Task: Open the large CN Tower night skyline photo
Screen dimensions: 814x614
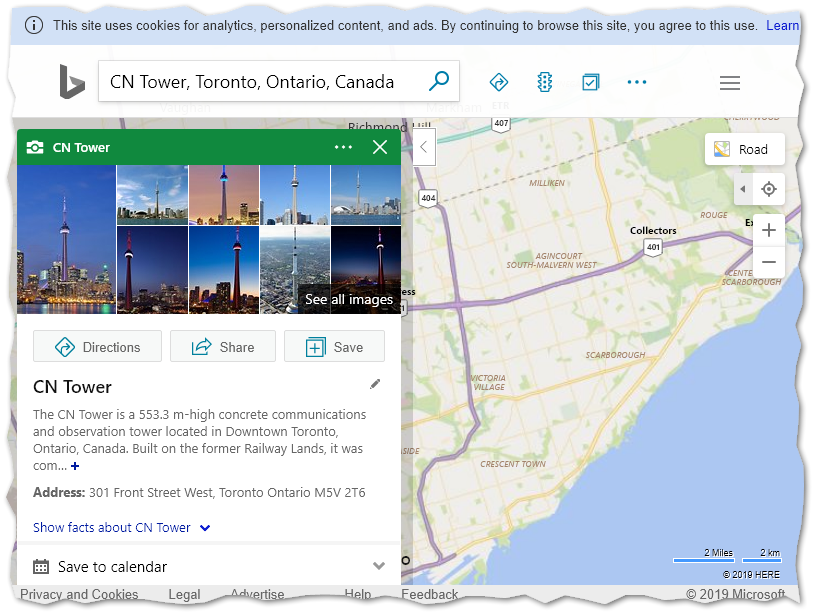Action: [x=66, y=239]
